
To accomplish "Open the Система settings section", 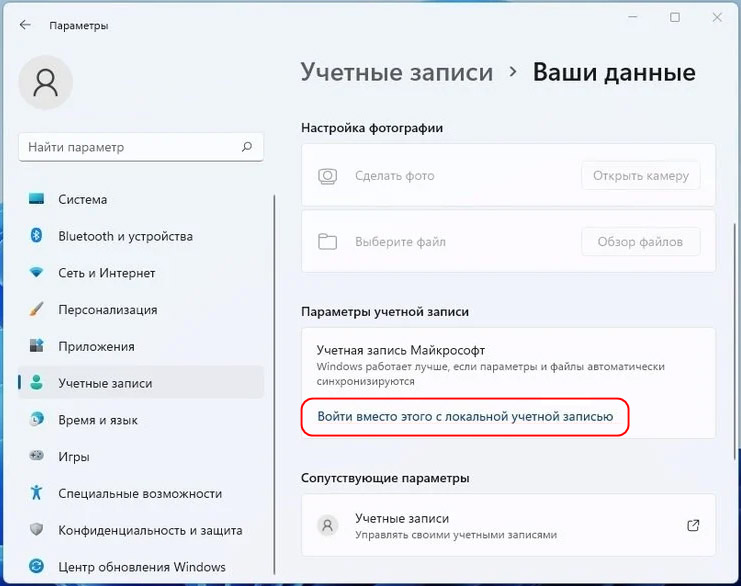I will pos(141,199).
